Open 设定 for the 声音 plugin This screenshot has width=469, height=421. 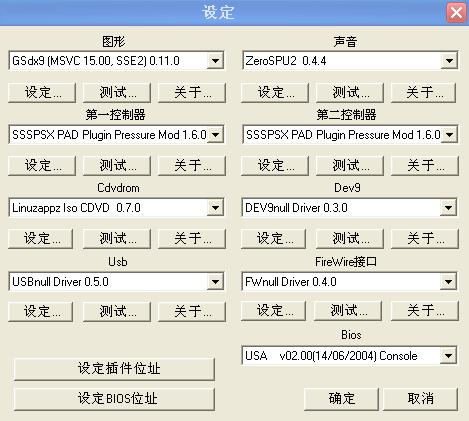click(275, 92)
